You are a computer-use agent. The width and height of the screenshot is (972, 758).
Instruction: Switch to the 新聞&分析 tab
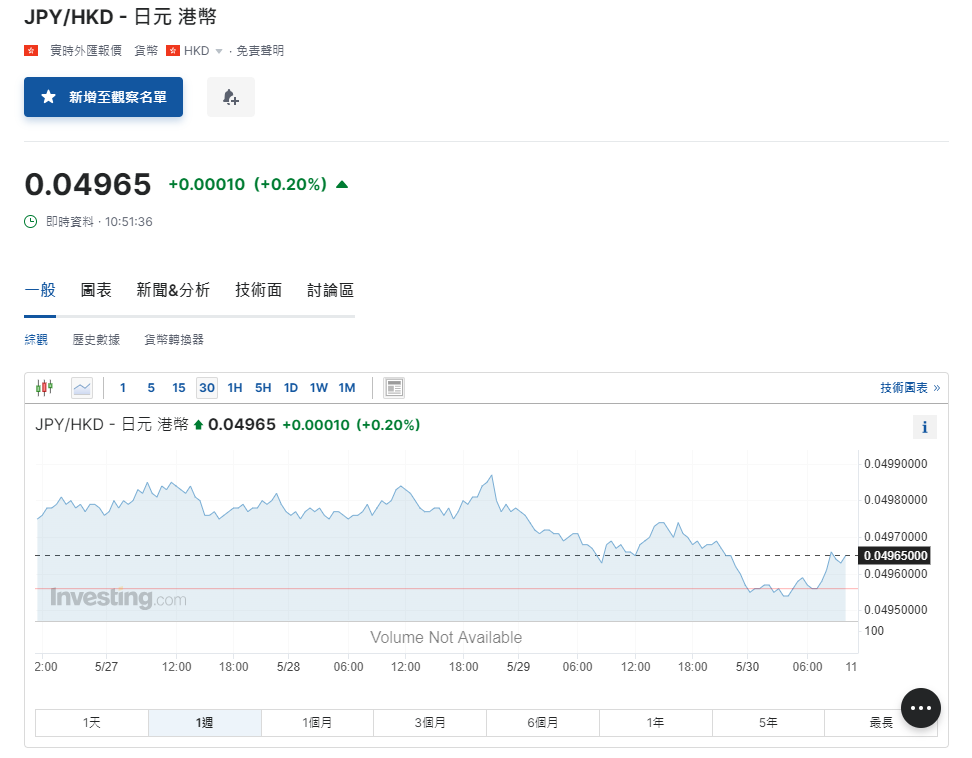(173, 290)
